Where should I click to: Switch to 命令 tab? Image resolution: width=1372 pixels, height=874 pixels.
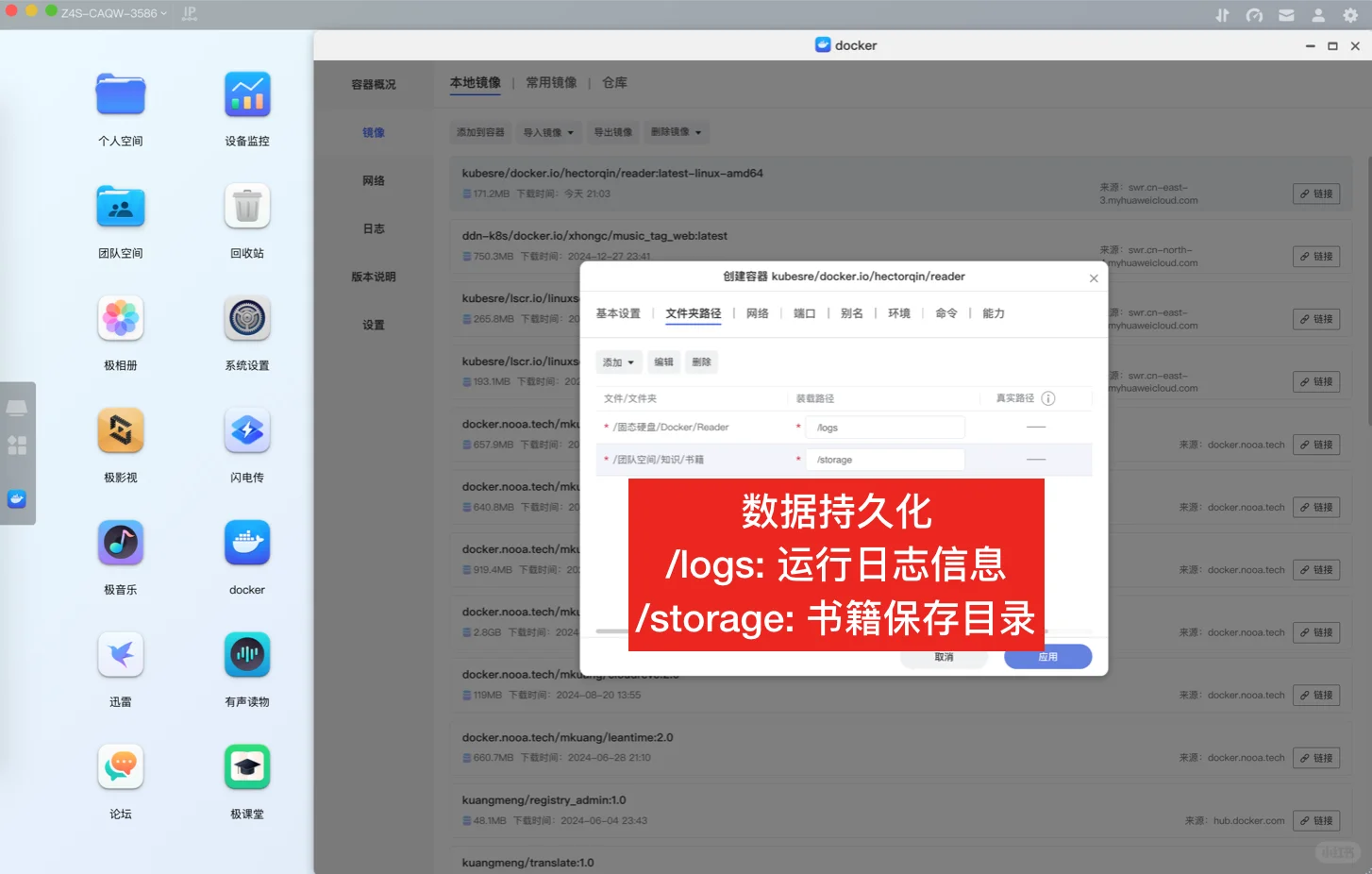pyautogui.click(x=946, y=313)
